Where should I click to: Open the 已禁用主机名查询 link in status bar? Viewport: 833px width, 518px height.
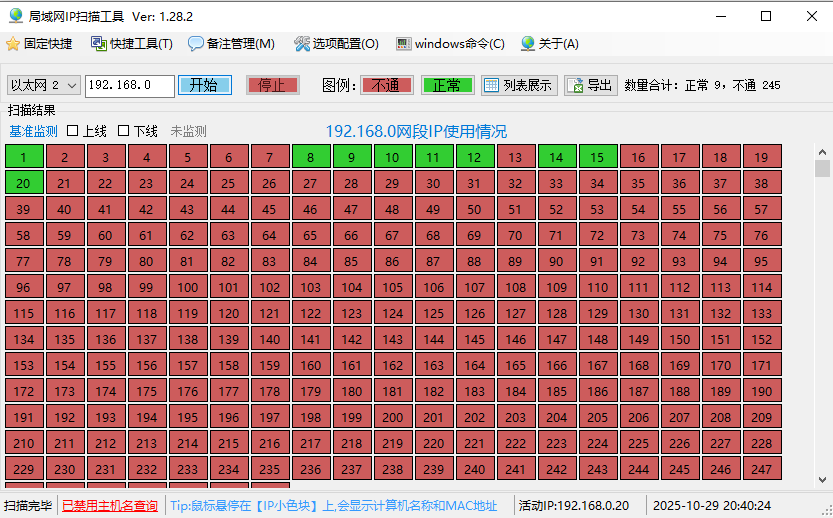pyautogui.click(x=110, y=506)
